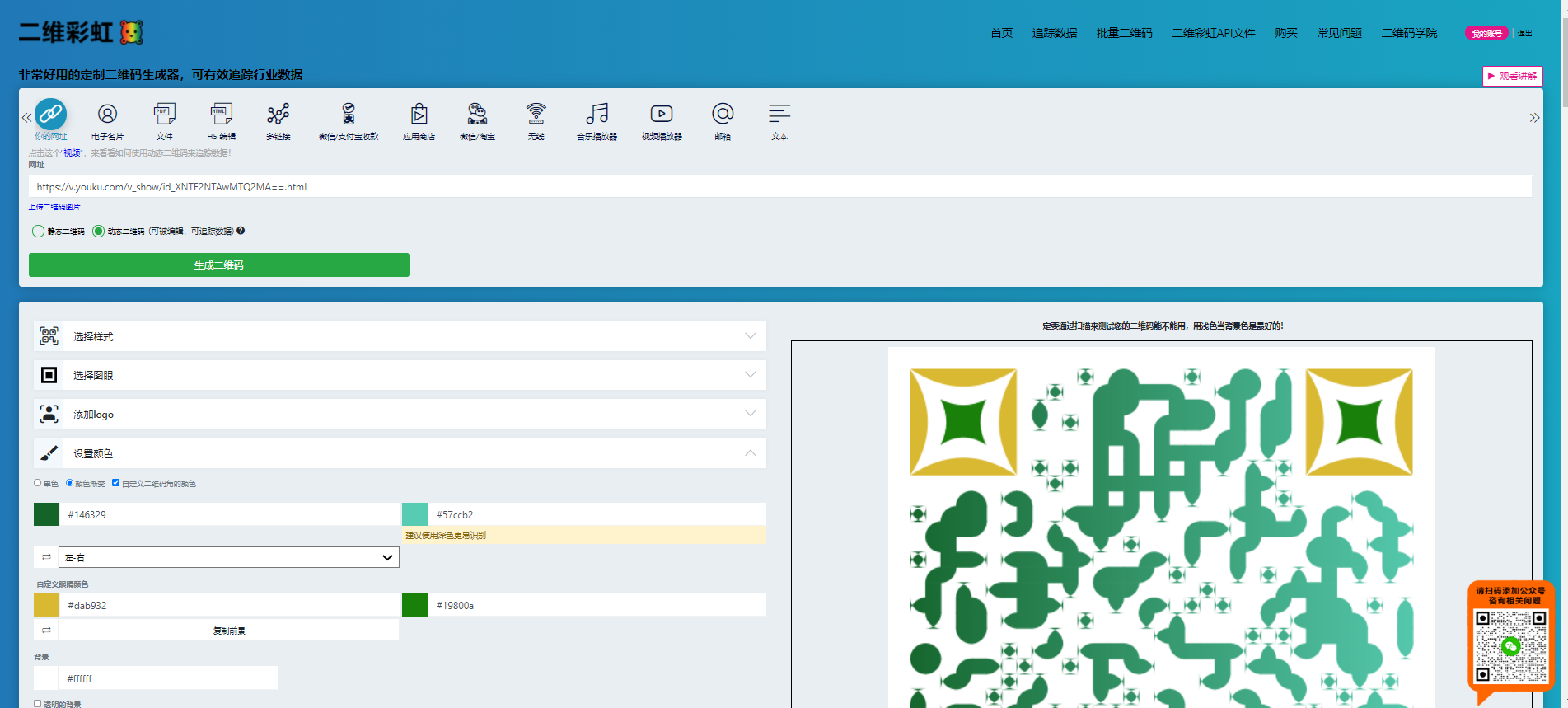
Task: Open the 左-右 gradient direction dropdown
Action: pyautogui.click(x=229, y=557)
